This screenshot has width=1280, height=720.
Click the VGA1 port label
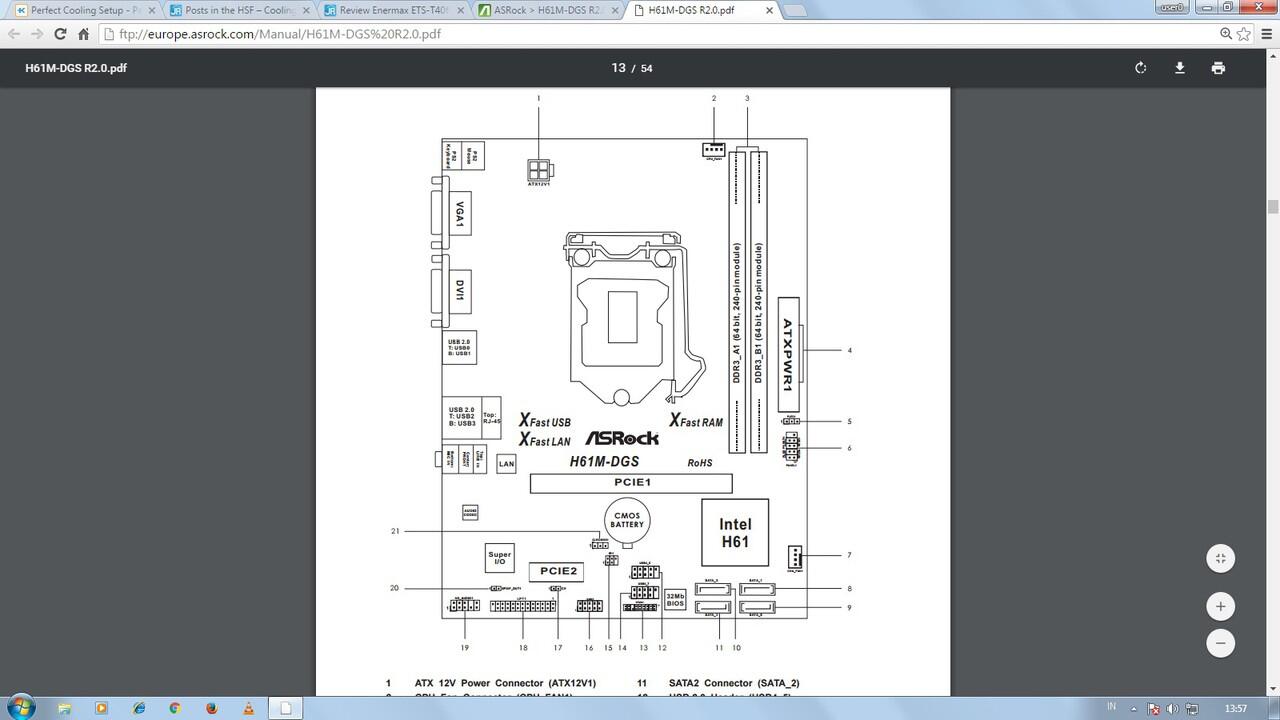tap(460, 214)
